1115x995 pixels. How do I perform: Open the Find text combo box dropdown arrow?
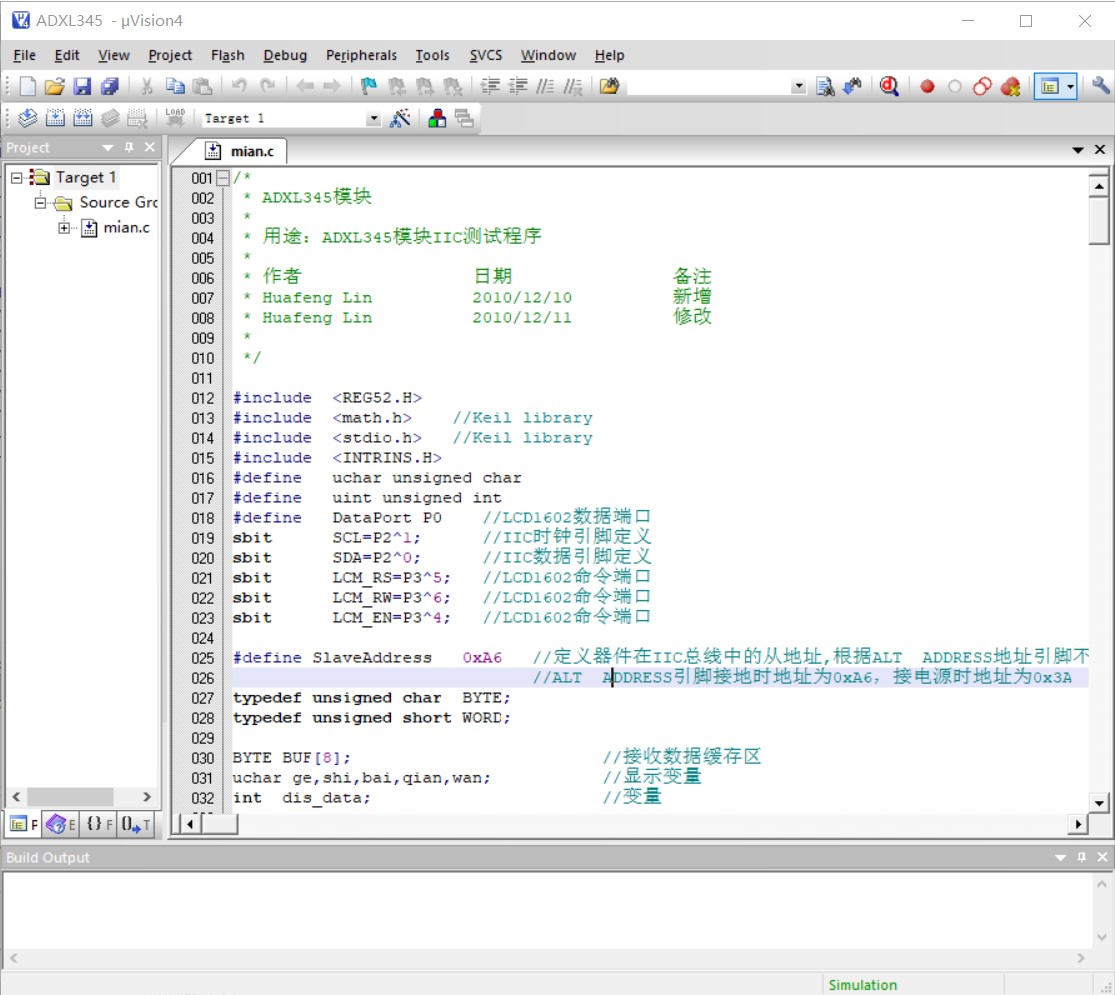pos(799,86)
